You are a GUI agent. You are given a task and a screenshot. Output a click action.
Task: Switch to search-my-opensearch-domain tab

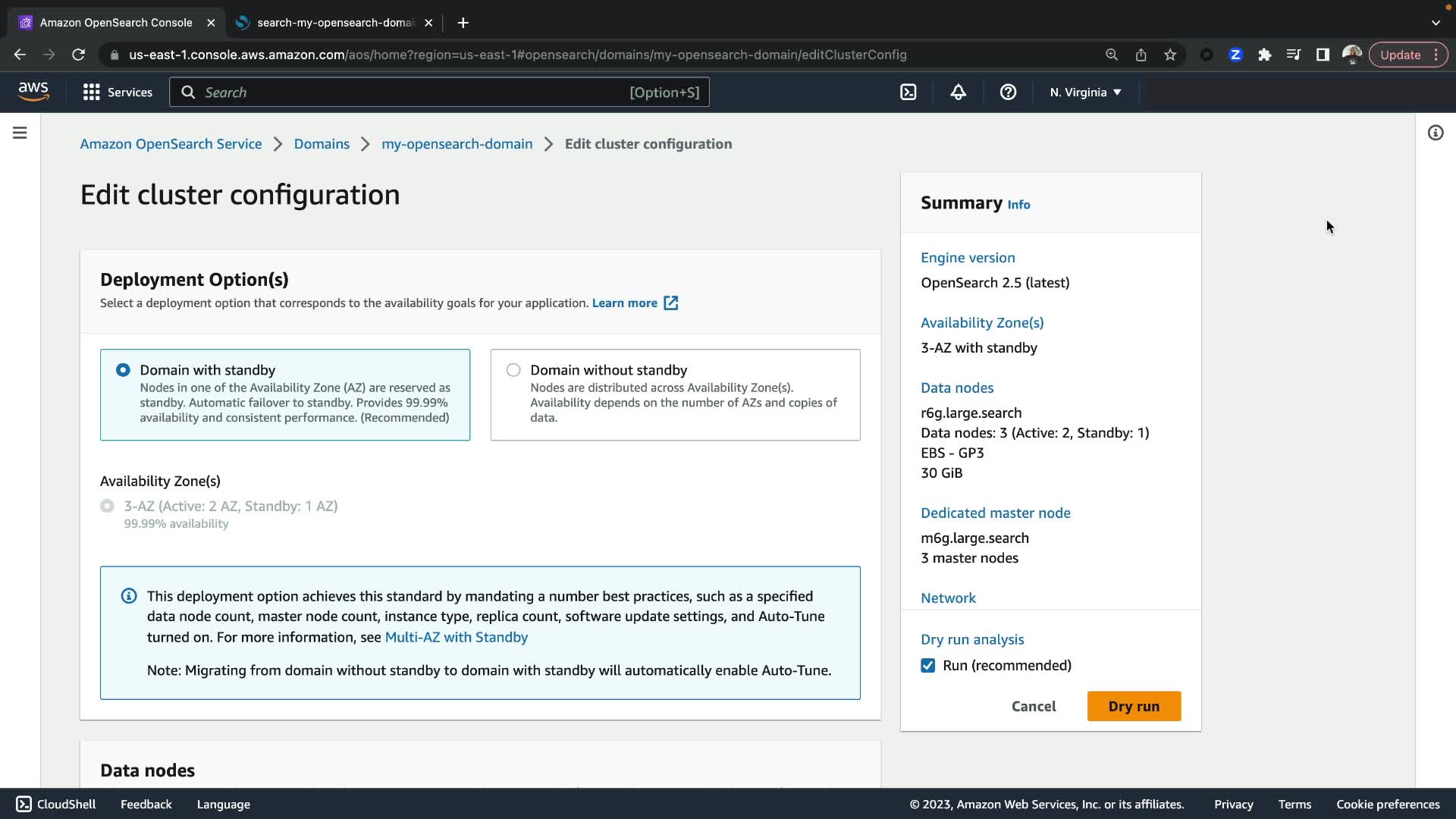tap(334, 23)
